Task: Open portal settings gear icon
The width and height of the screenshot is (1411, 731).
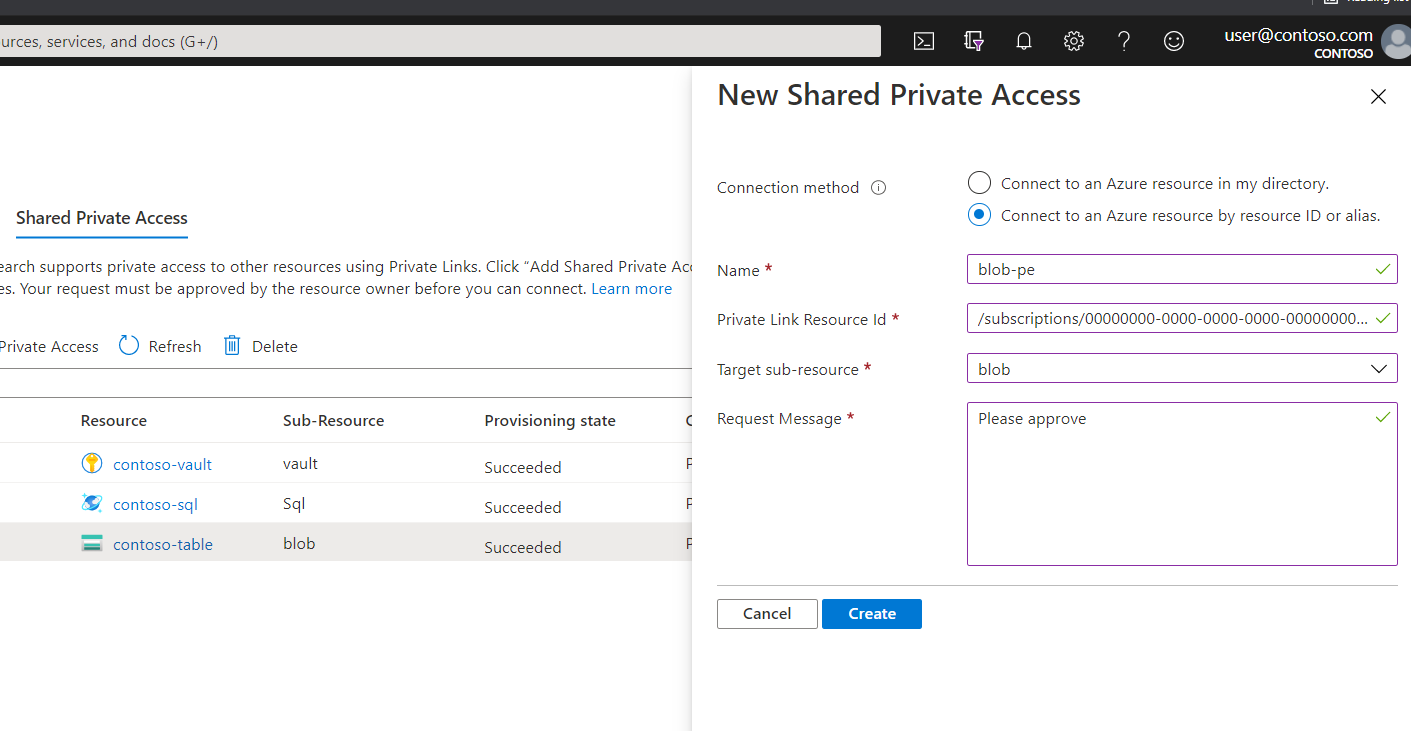Action: [x=1074, y=41]
